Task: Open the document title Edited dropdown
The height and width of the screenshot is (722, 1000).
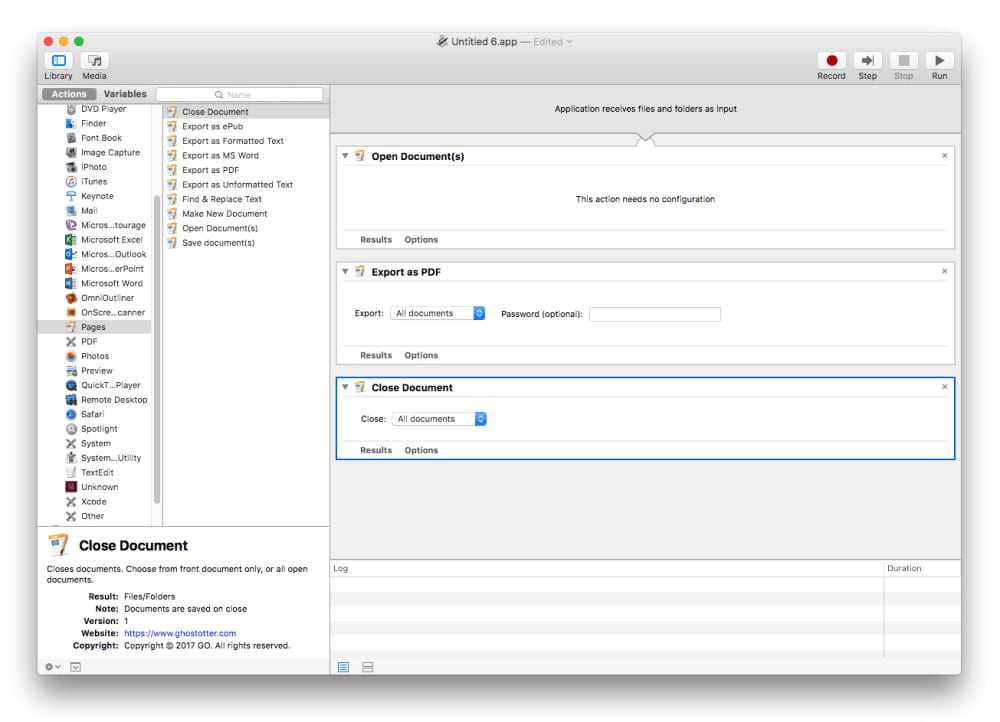Action: (x=553, y=42)
